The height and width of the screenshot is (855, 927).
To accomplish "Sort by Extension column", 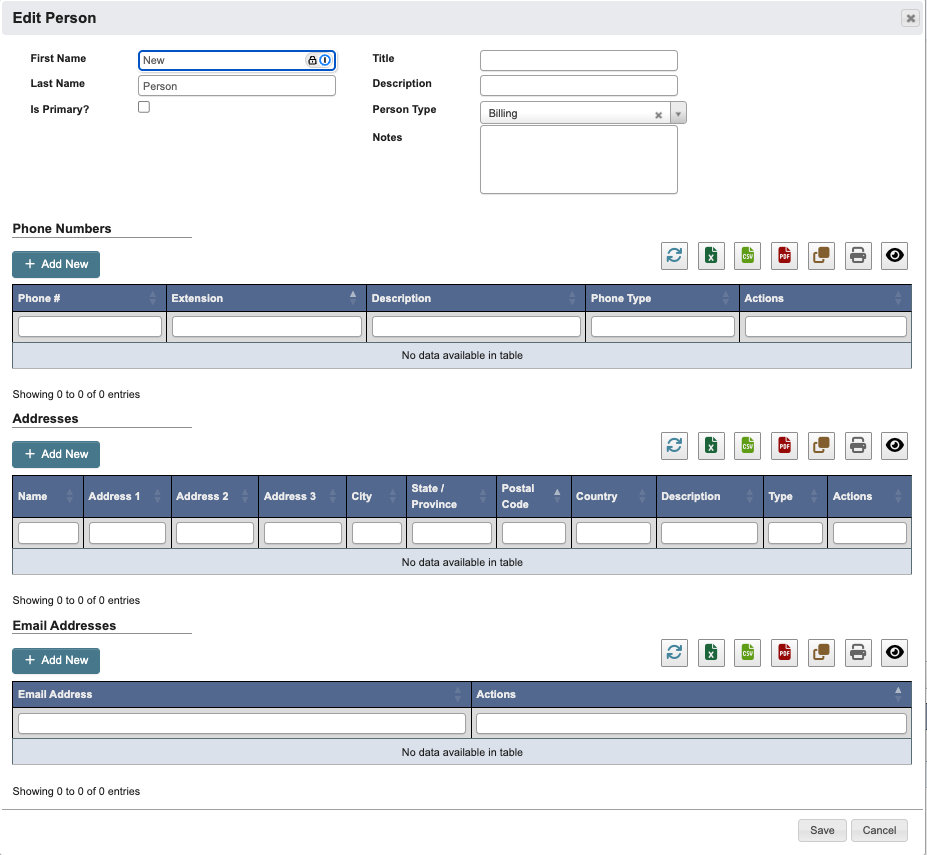I will click(x=267, y=298).
